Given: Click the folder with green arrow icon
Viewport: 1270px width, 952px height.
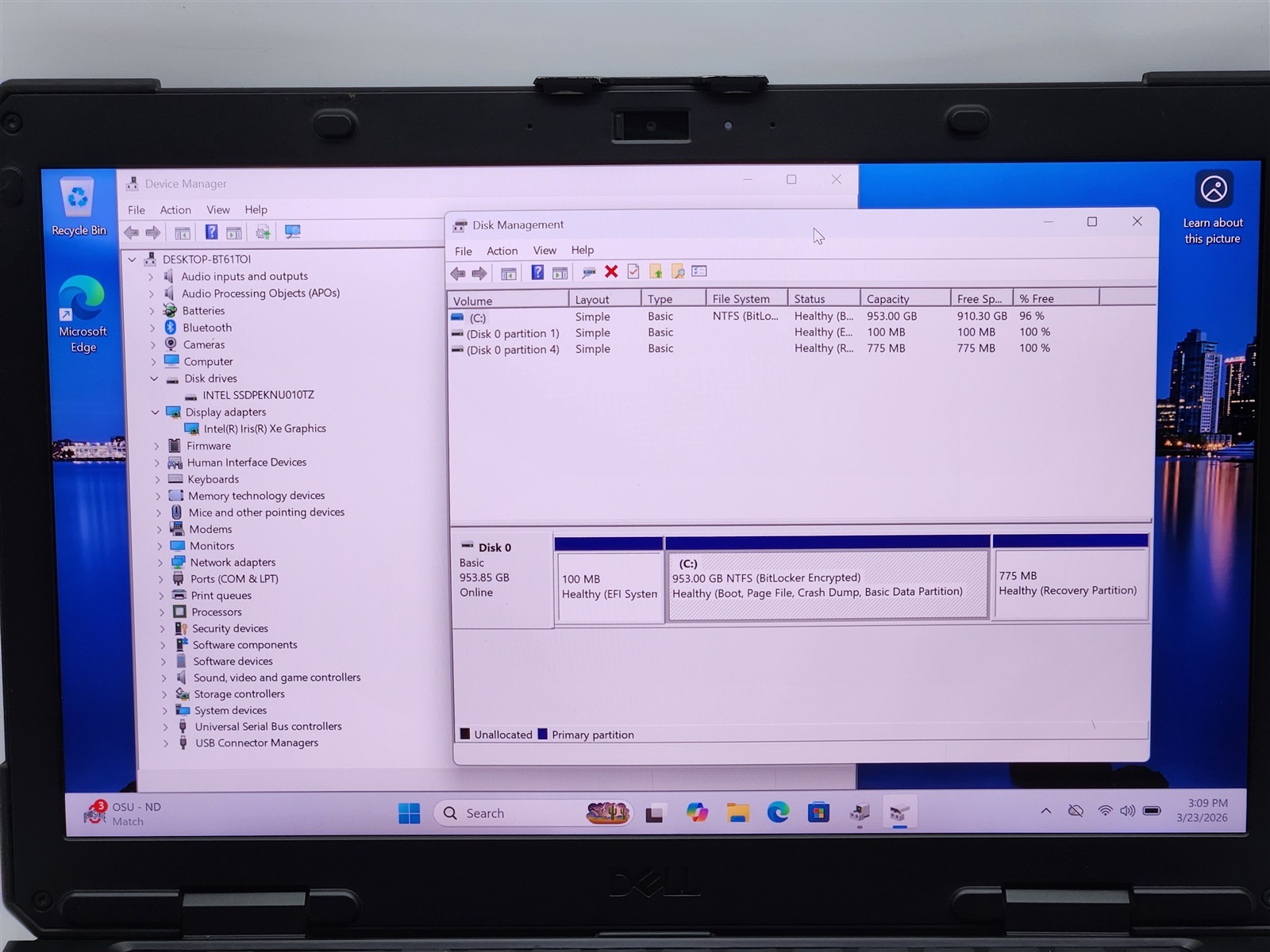Looking at the screenshot, I should point(656,271).
